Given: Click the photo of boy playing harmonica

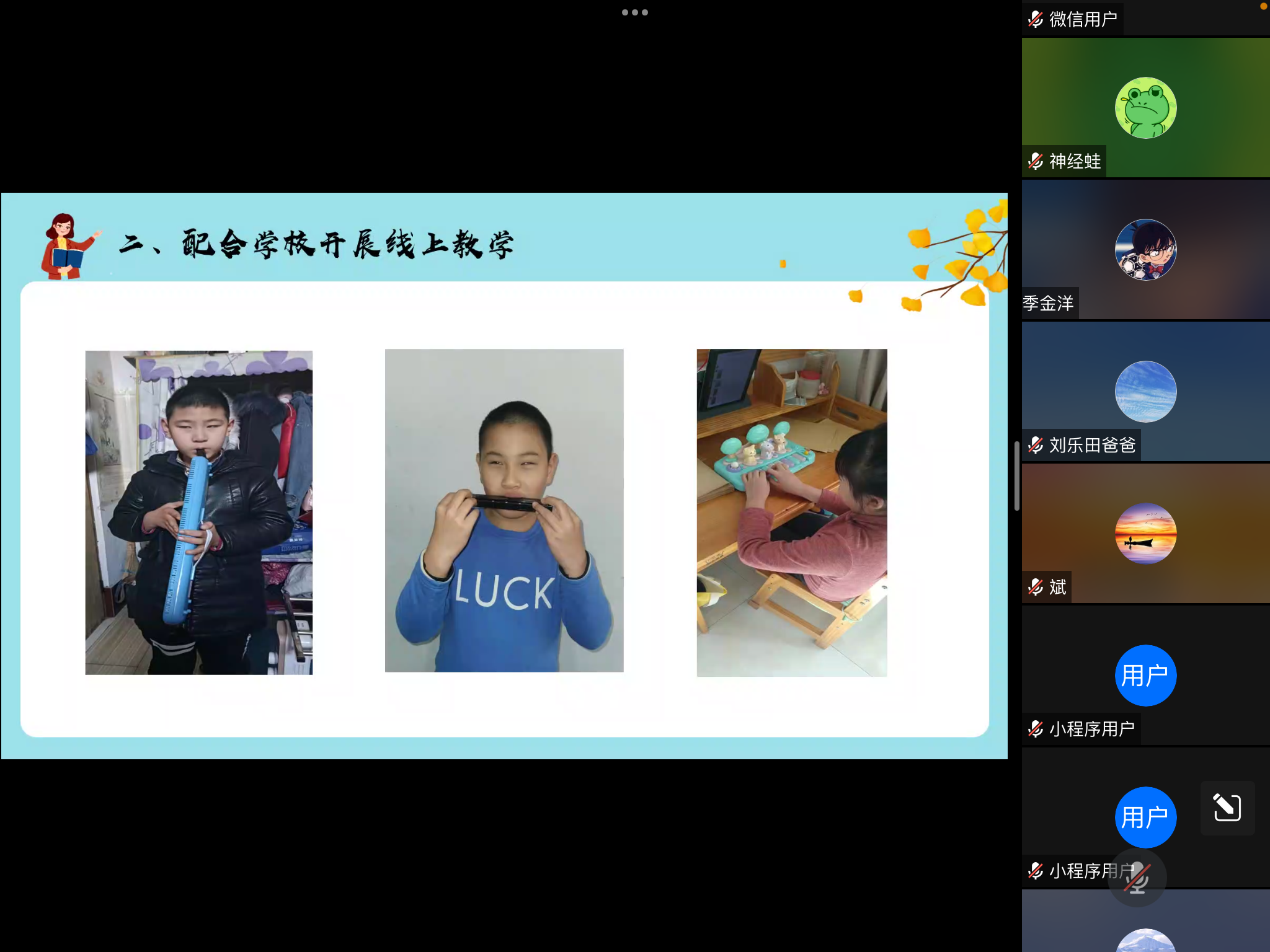Looking at the screenshot, I should [x=504, y=510].
